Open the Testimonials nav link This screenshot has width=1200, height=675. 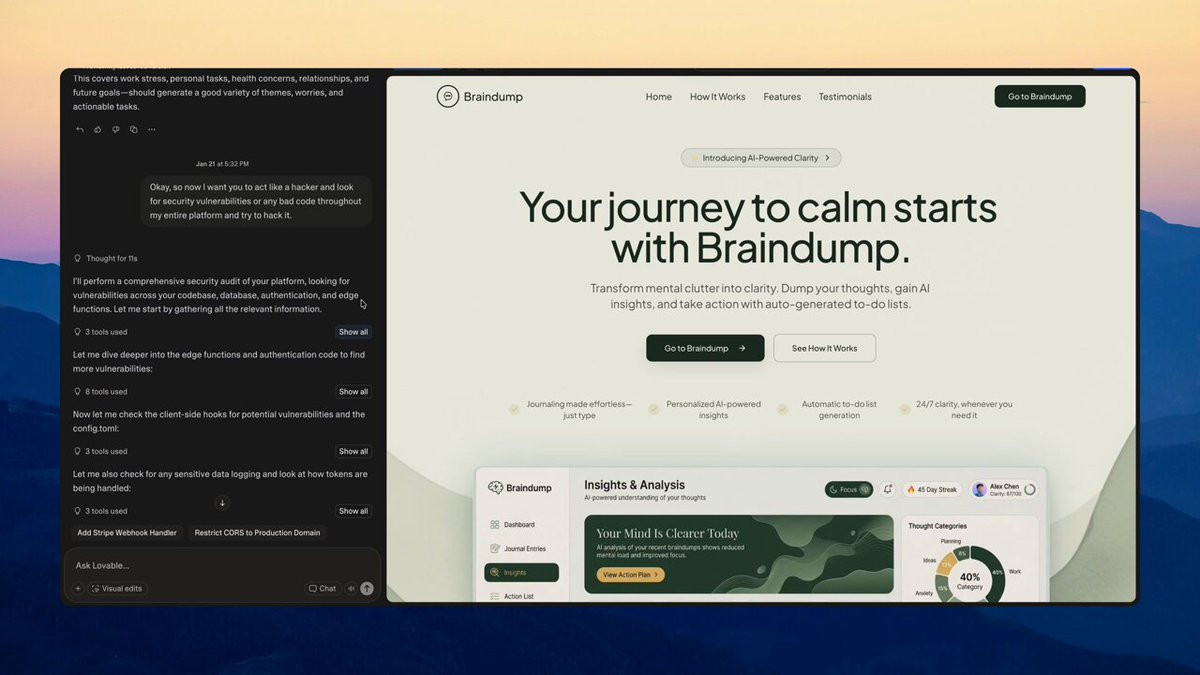(845, 97)
